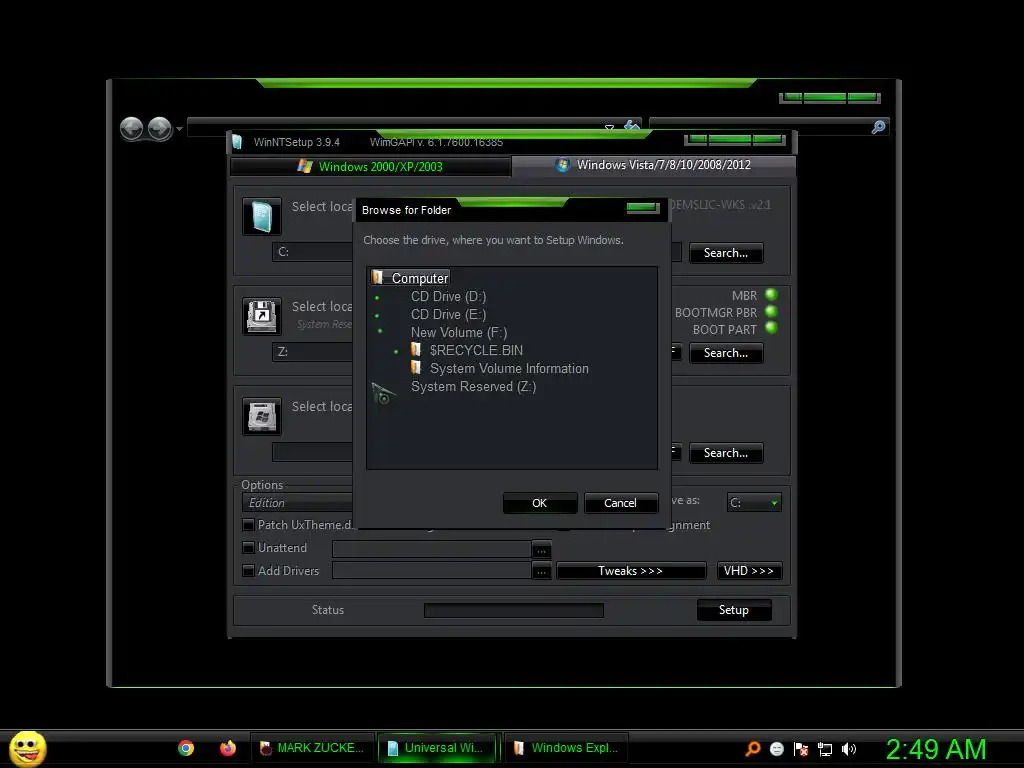Click BOOTMGR PBR green status indicator
Screen dimensions: 1024x768
[x=771, y=312]
